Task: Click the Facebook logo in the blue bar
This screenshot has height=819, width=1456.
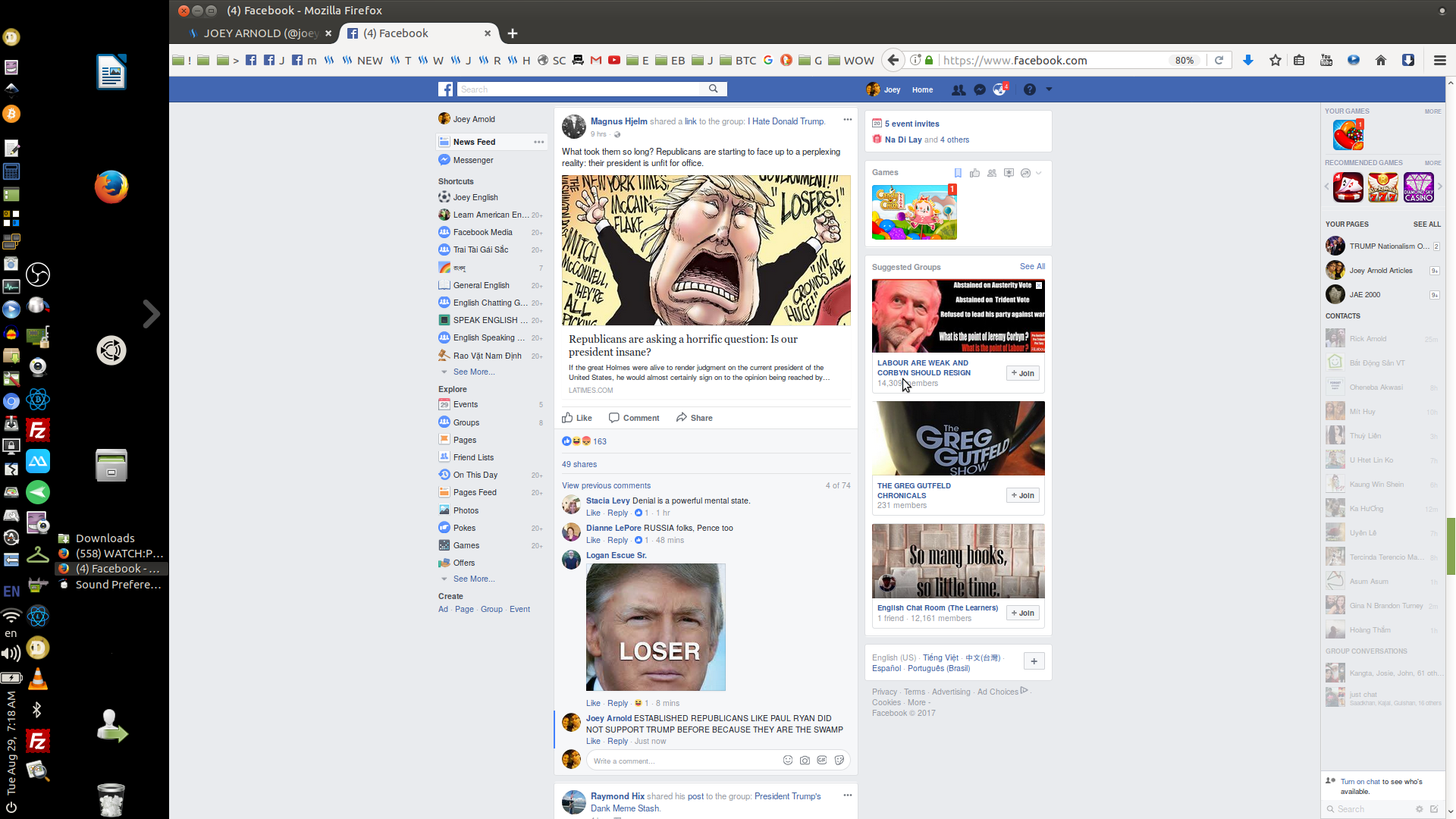Action: click(x=446, y=89)
